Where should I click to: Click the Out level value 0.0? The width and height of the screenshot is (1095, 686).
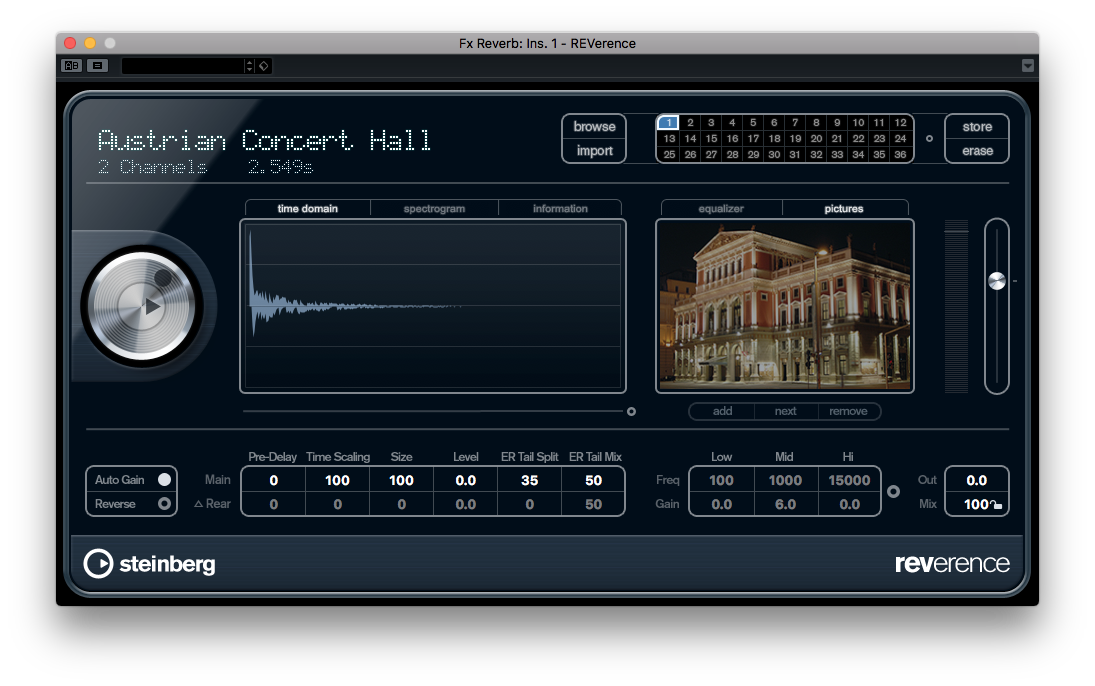977,481
